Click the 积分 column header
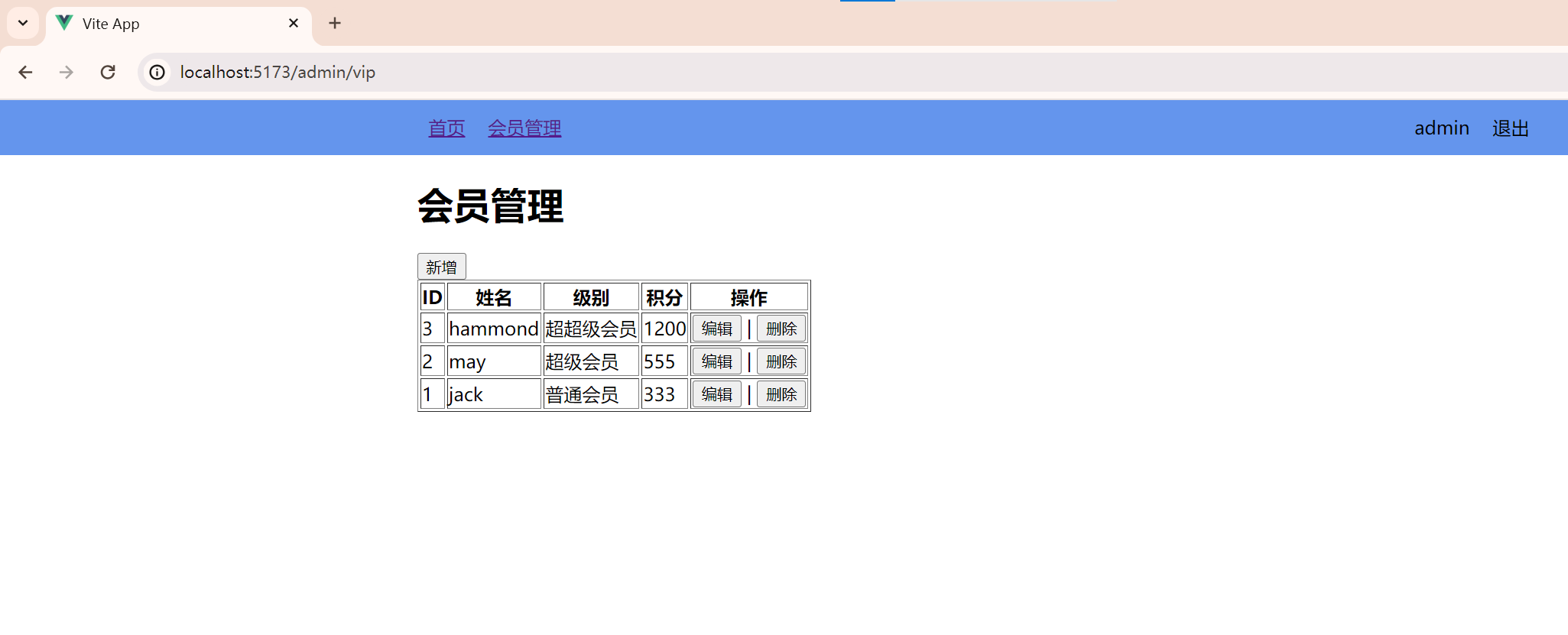This screenshot has height=635, width=1568. coord(664,297)
